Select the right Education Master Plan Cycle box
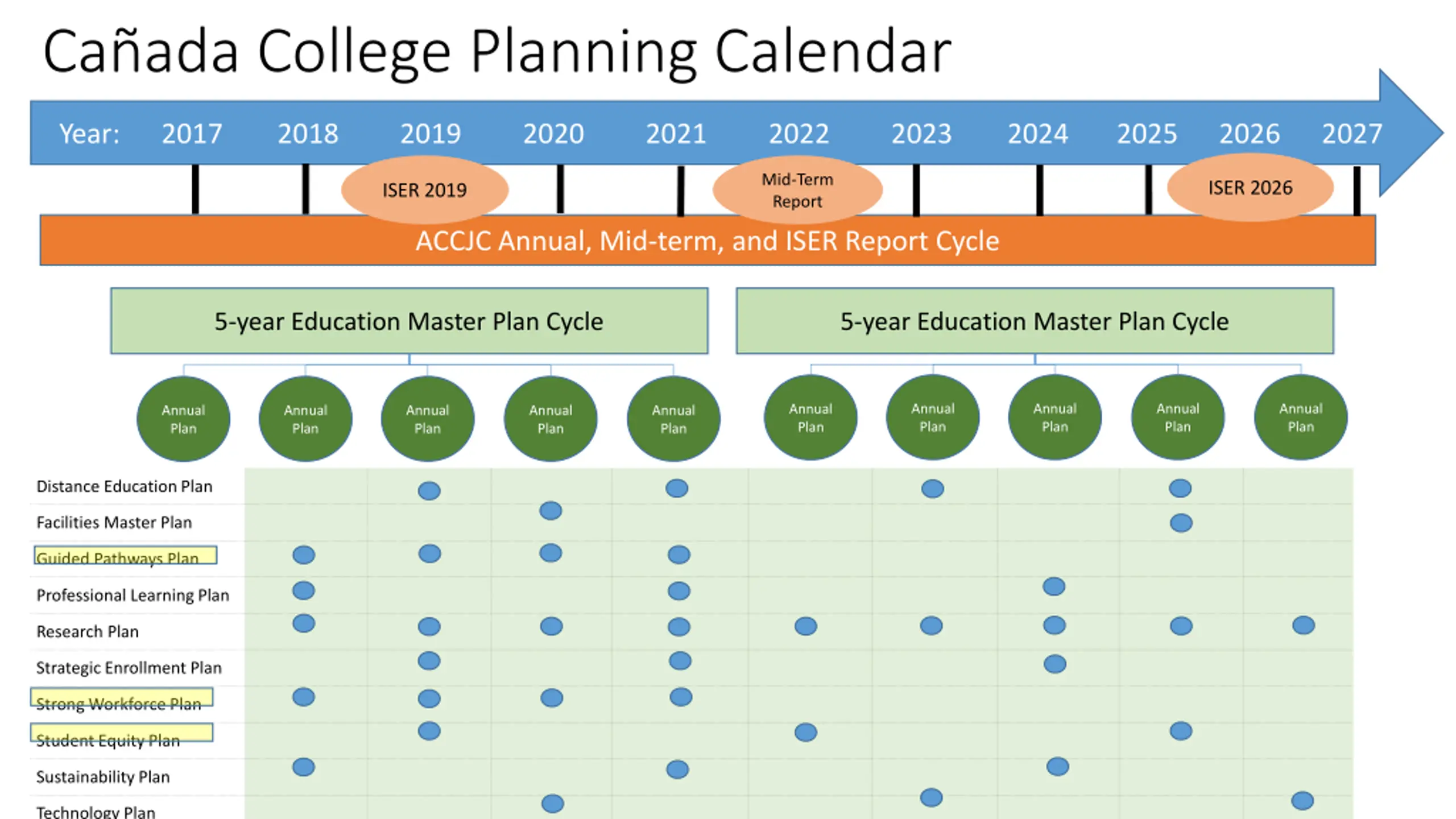This screenshot has height=819, width=1456. 1034,321
